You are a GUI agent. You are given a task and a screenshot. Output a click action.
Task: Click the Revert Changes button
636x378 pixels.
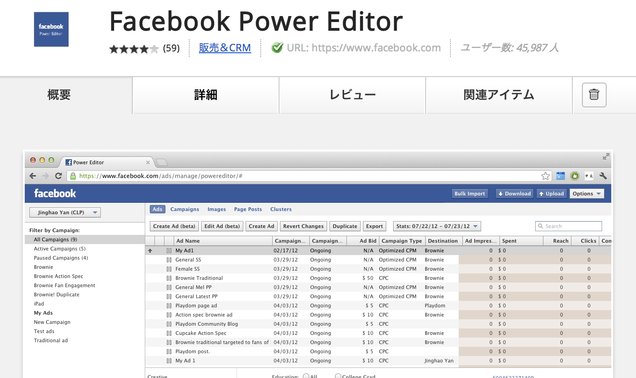pos(303,226)
